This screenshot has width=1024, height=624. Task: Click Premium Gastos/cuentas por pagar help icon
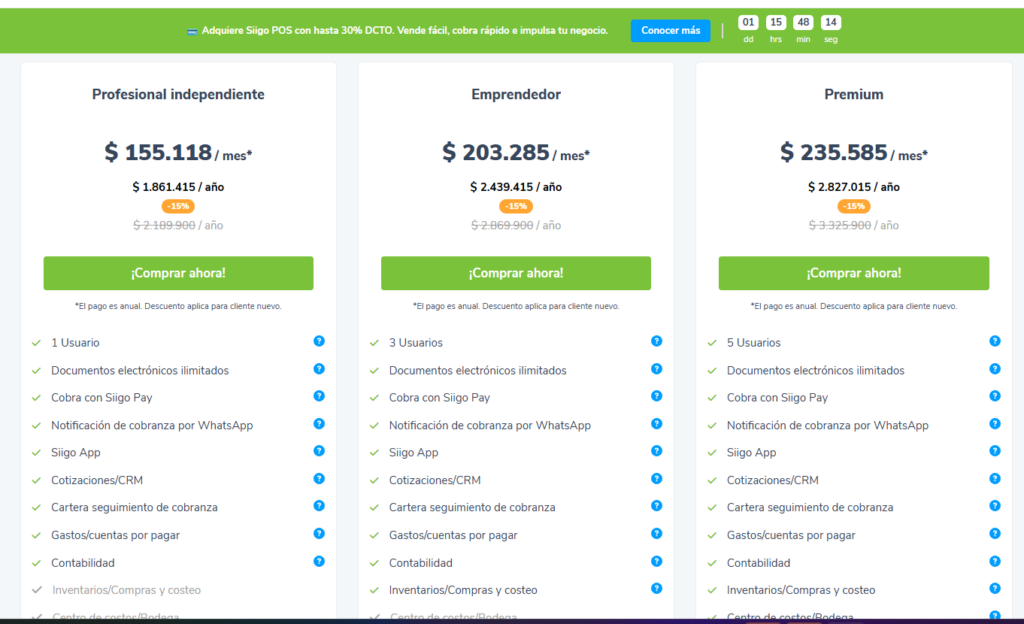click(x=995, y=533)
